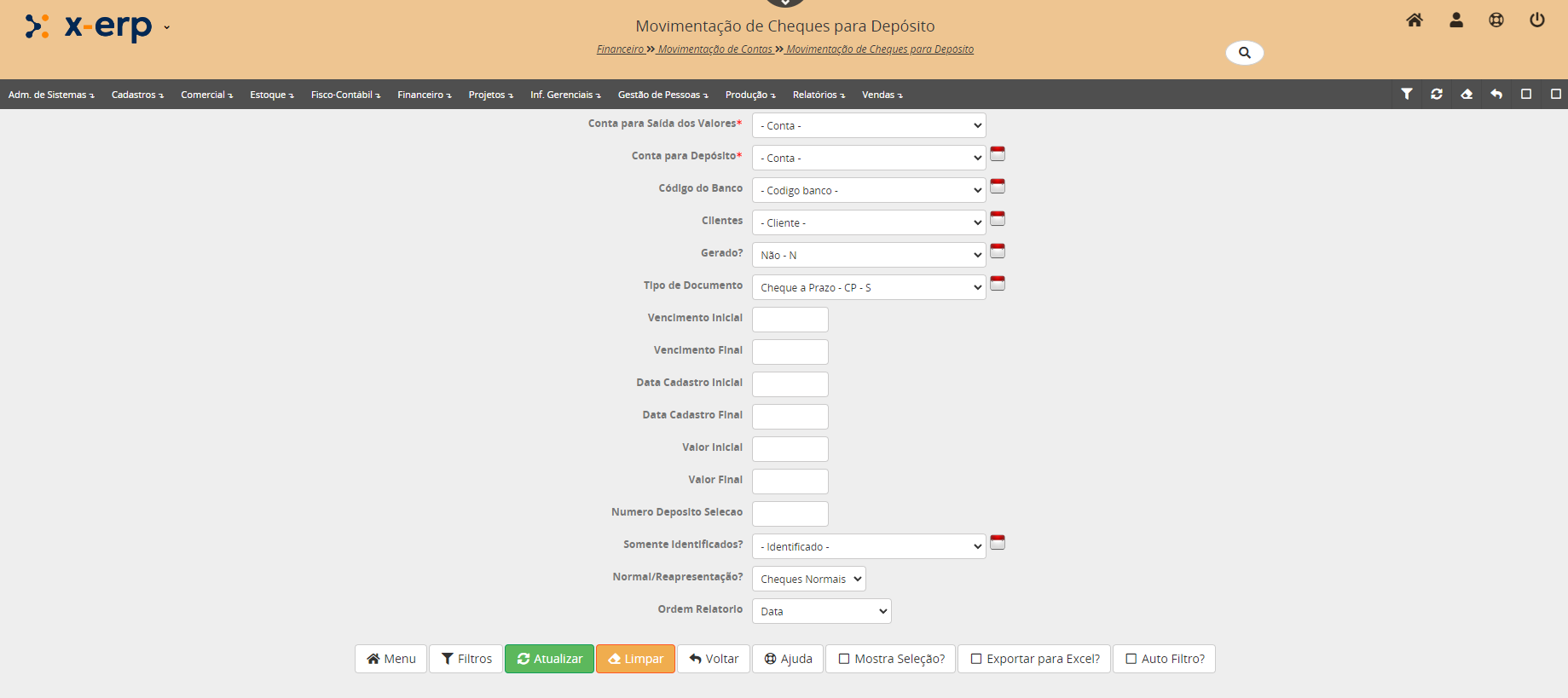The width and height of the screenshot is (1568, 698).
Task: Click the Vencimento Inicial input field
Action: (790, 320)
